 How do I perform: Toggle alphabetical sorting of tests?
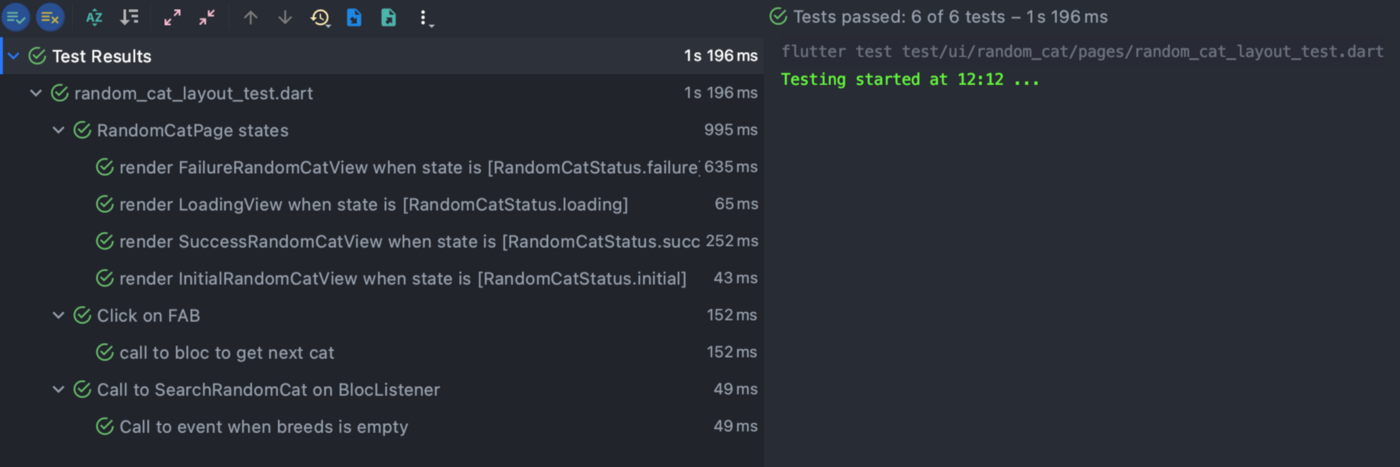click(94, 17)
